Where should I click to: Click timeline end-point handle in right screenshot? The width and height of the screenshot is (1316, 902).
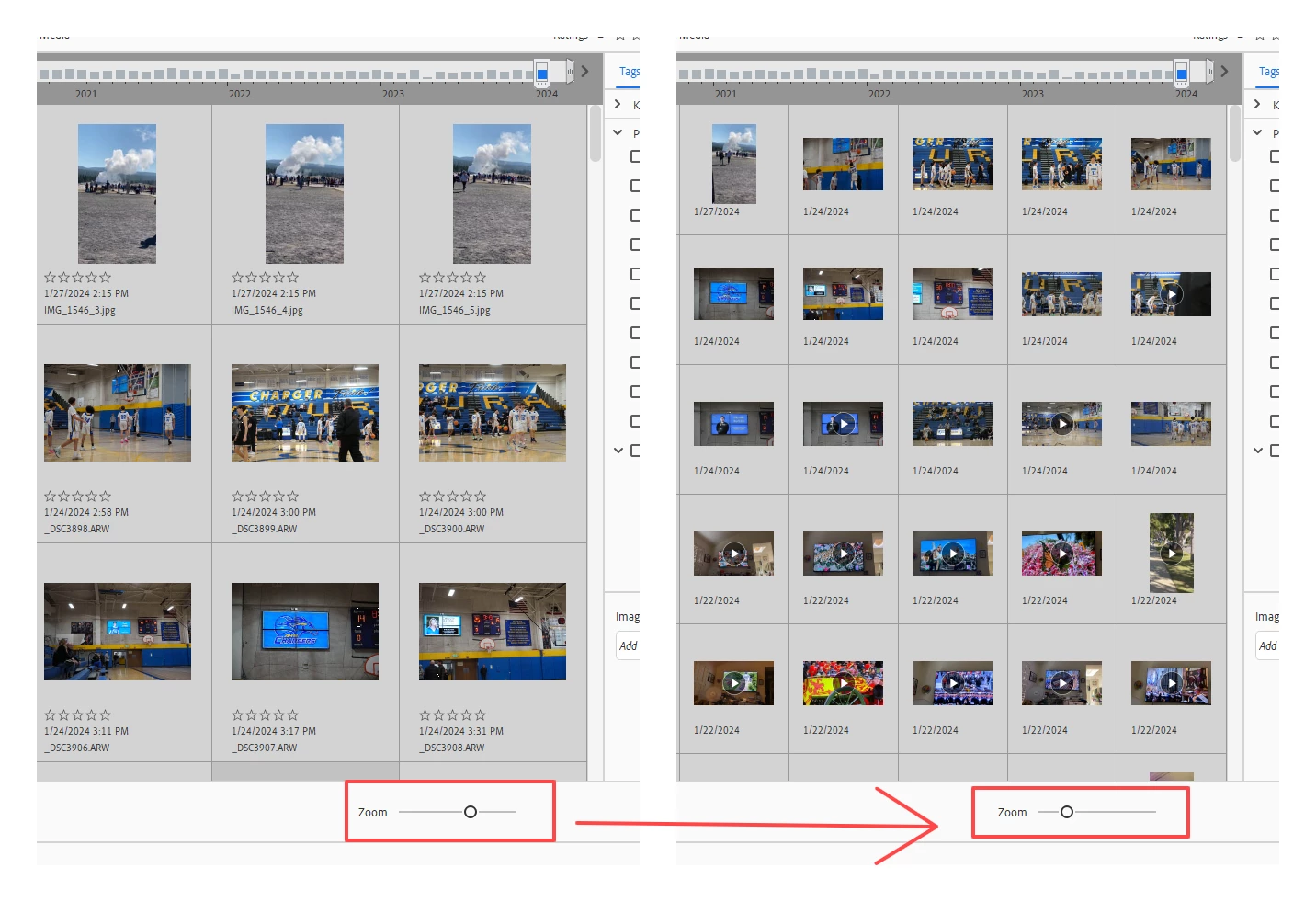[1209, 71]
